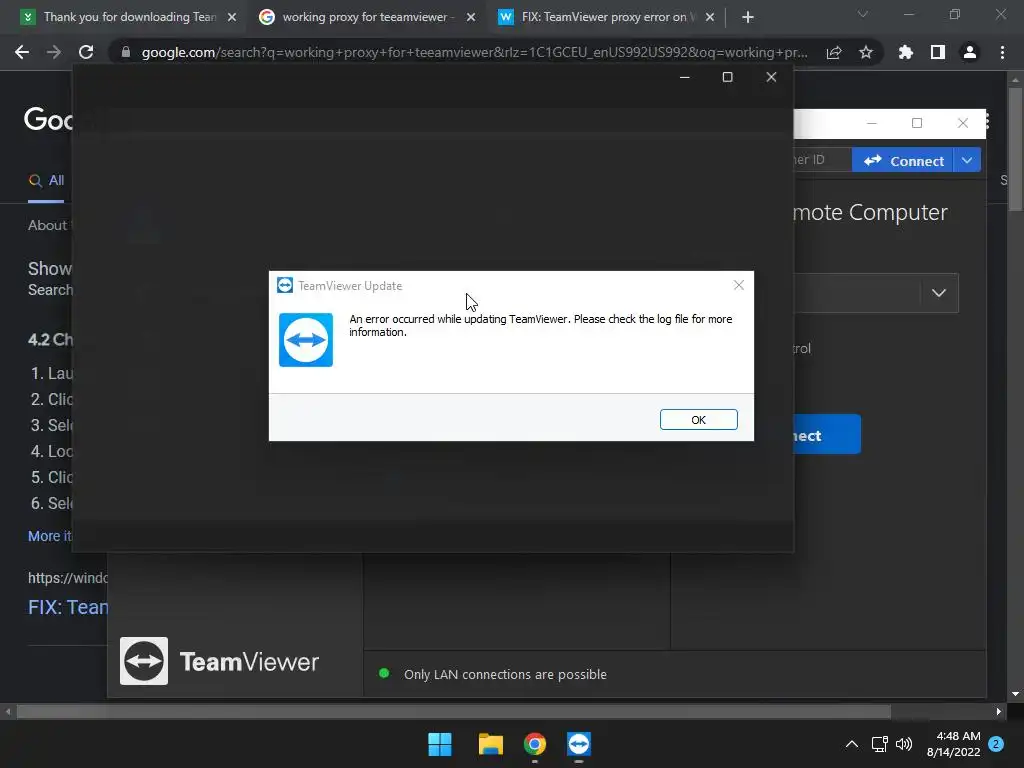Click the partner ID field in TeamViewer toolbar

[822, 160]
